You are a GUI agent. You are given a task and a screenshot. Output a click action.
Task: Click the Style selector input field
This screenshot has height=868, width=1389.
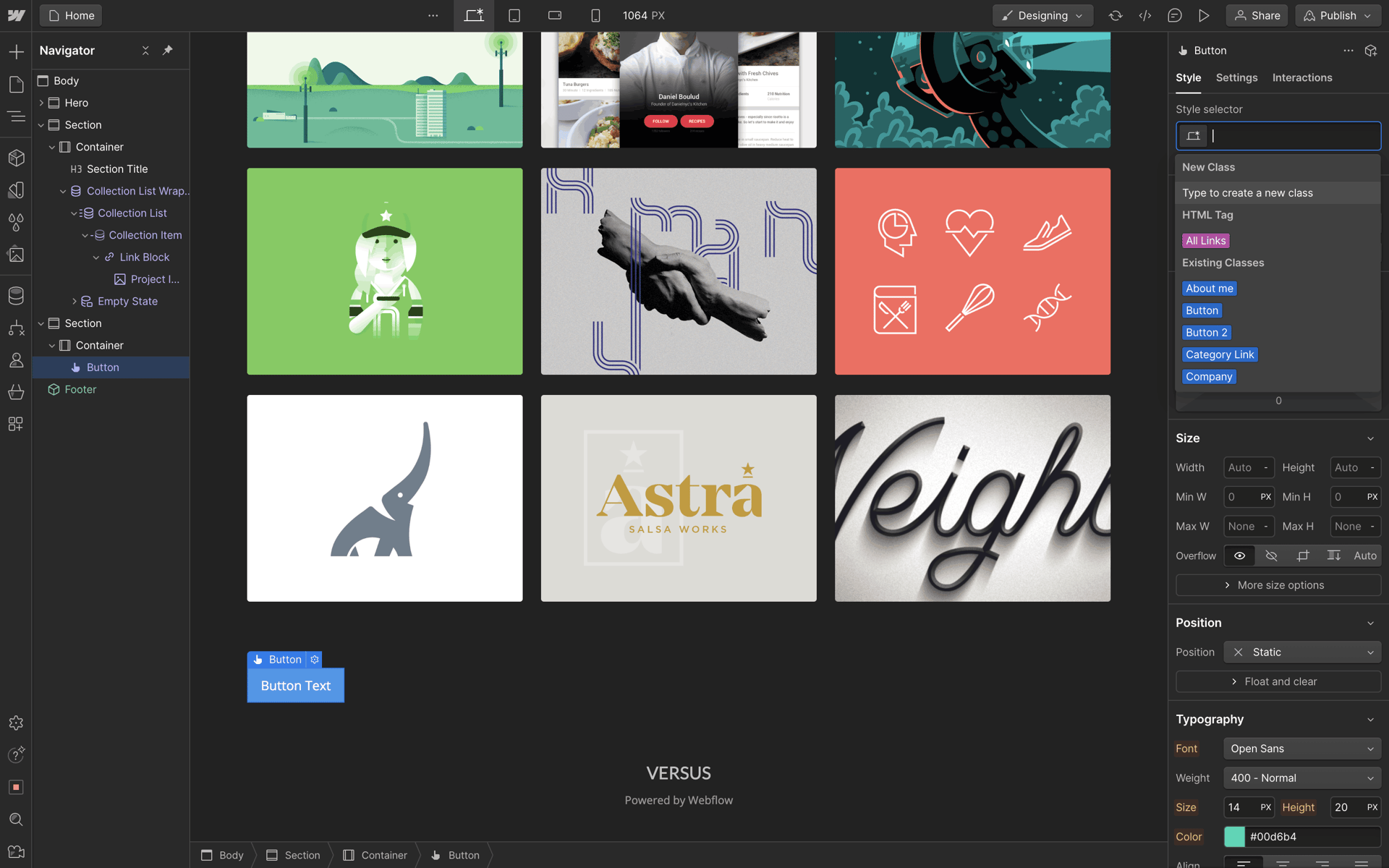pos(1278,135)
